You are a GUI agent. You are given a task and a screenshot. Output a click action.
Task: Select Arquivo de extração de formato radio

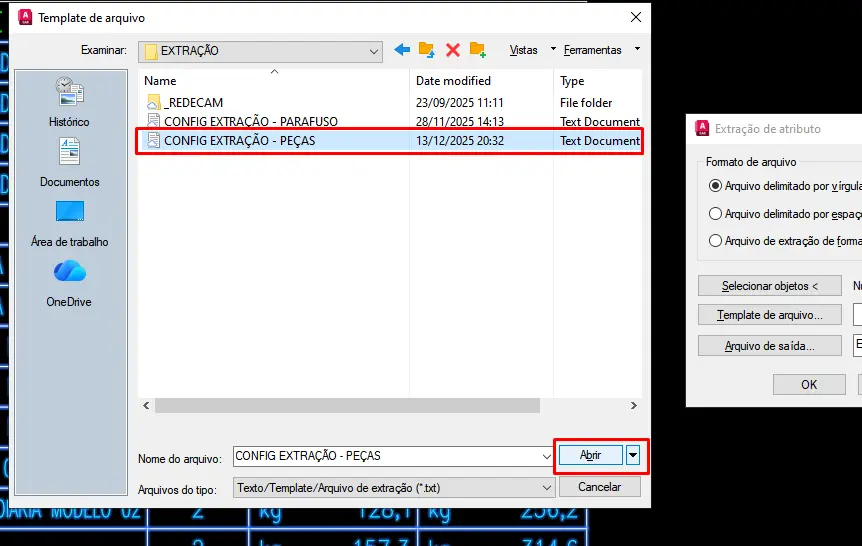(715, 240)
